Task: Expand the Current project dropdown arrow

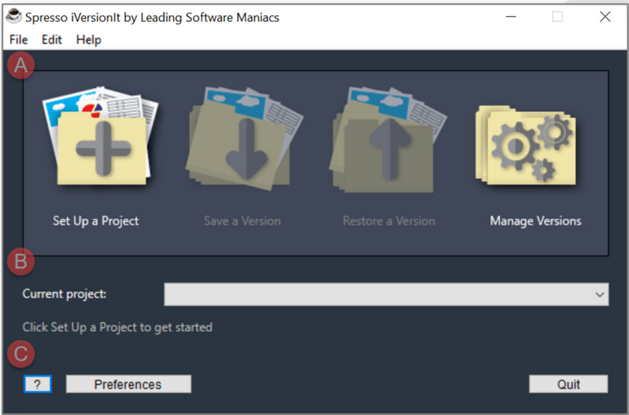Action: click(600, 294)
